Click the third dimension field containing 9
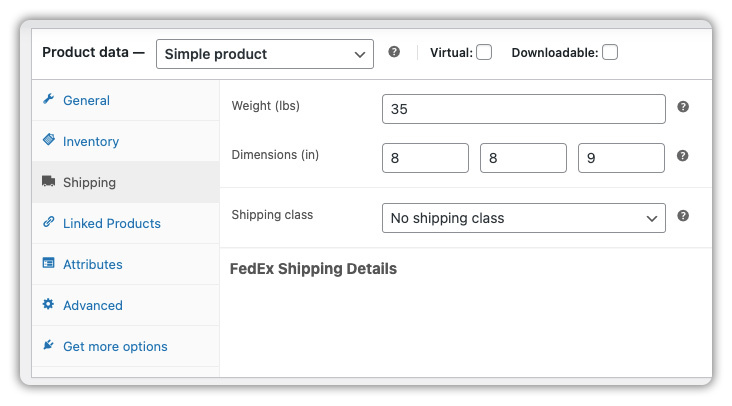 621,158
